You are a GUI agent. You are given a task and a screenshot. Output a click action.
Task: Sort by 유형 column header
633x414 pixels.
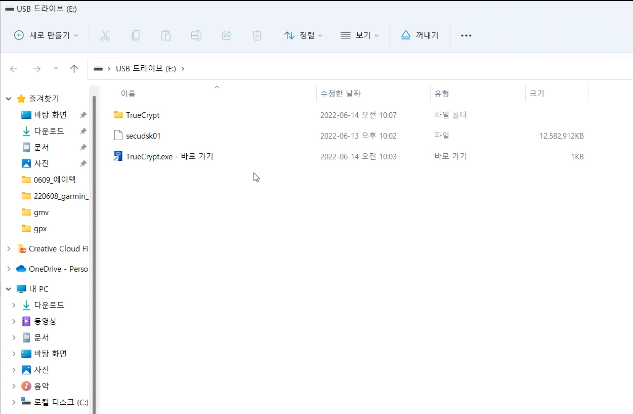[441, 93]
